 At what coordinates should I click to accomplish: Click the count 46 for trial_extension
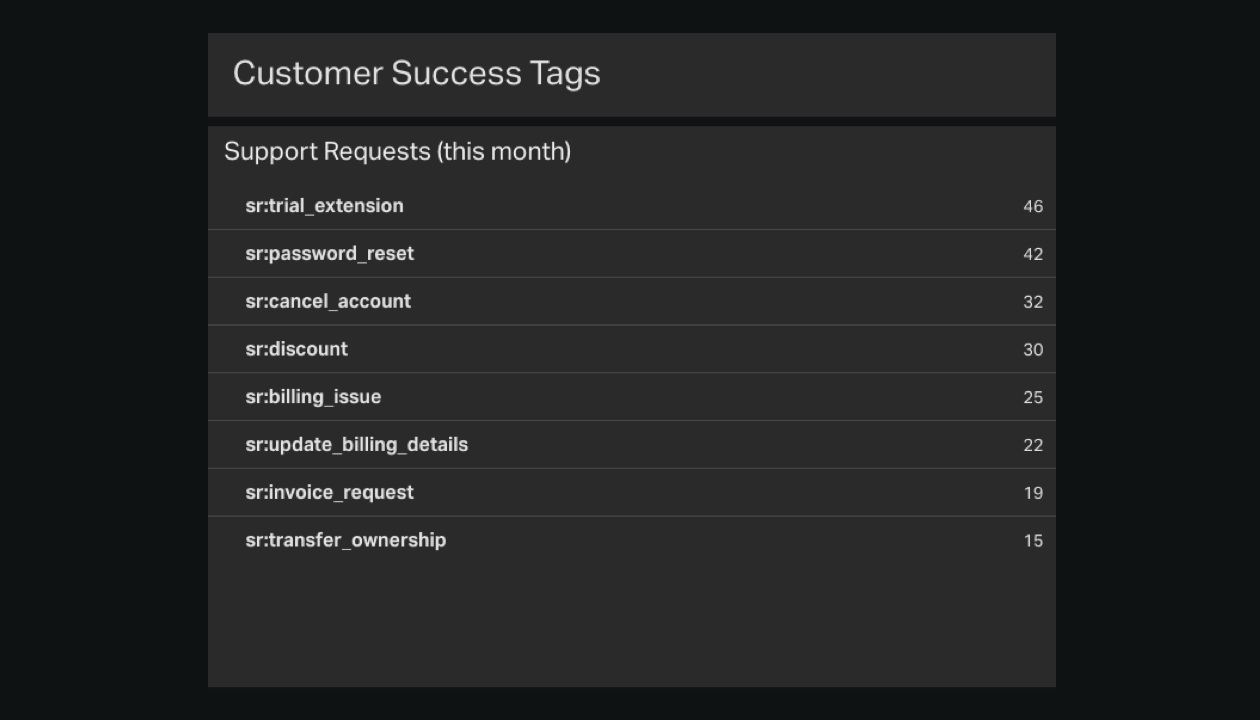pyautogui.click(x=1033, y=207)
